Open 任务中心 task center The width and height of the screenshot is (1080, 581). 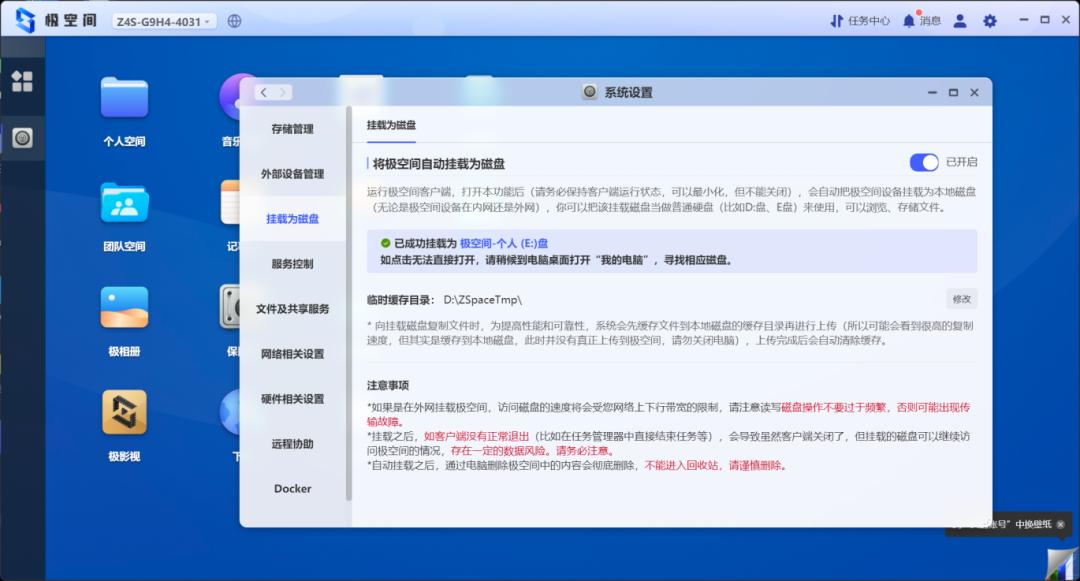[x=860, y=21]
